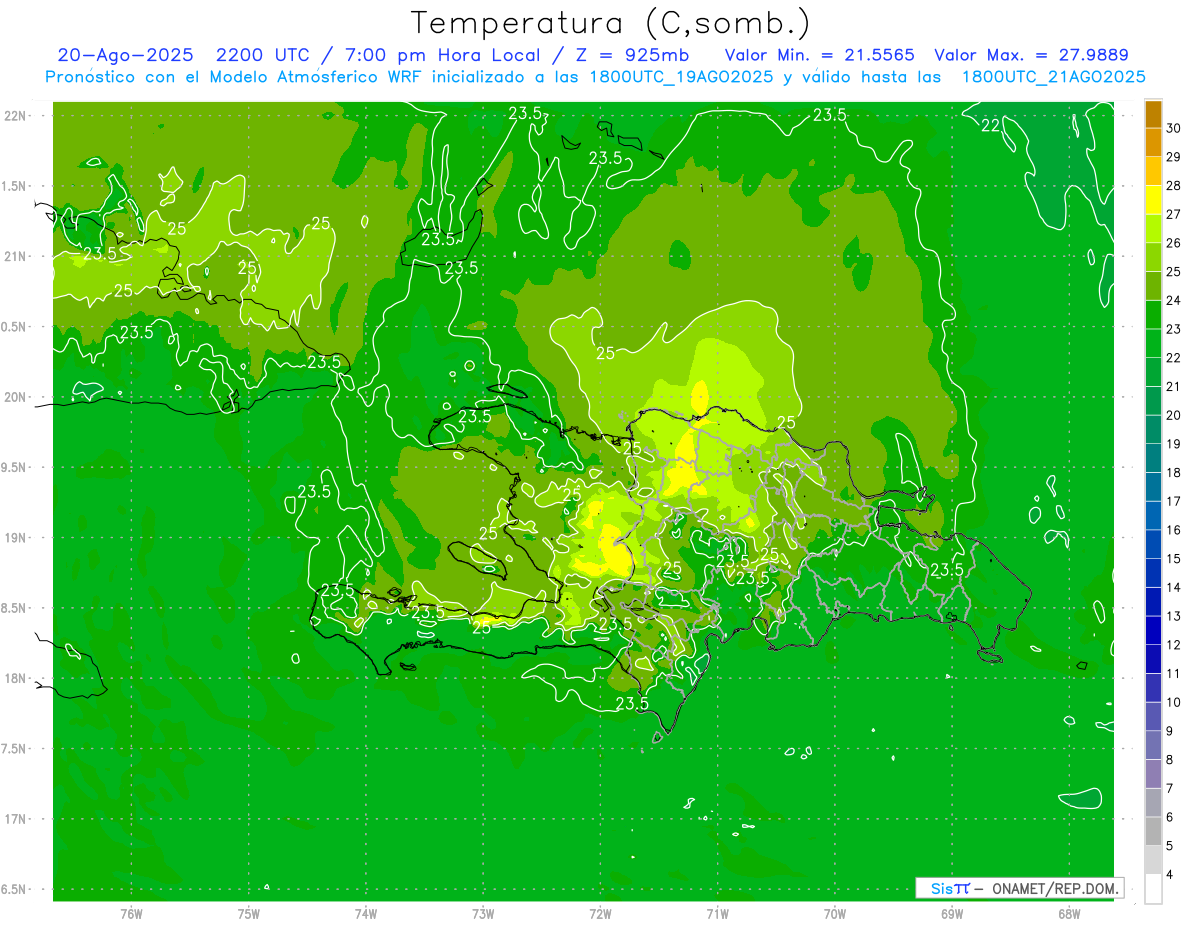Click the '76W' longitude axis label
1200x927 pixels.
pos(131,913)
